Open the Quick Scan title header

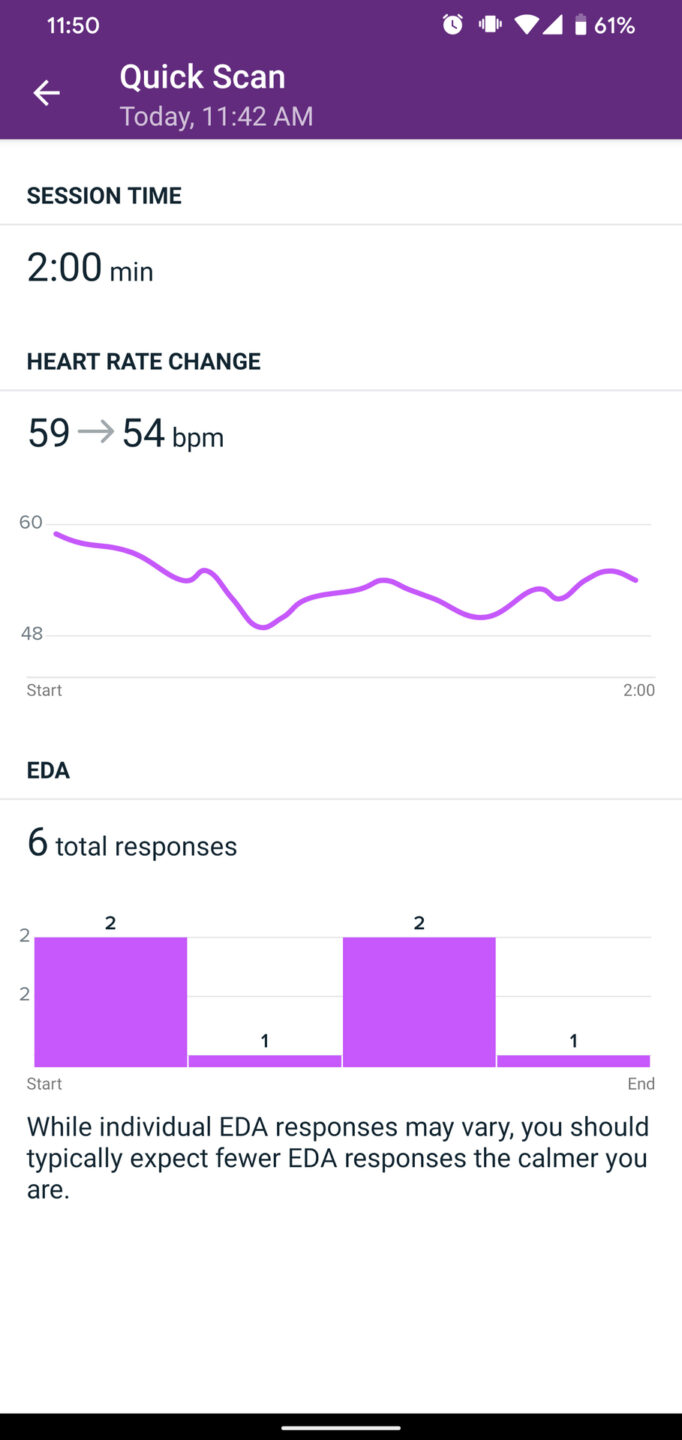202,76
